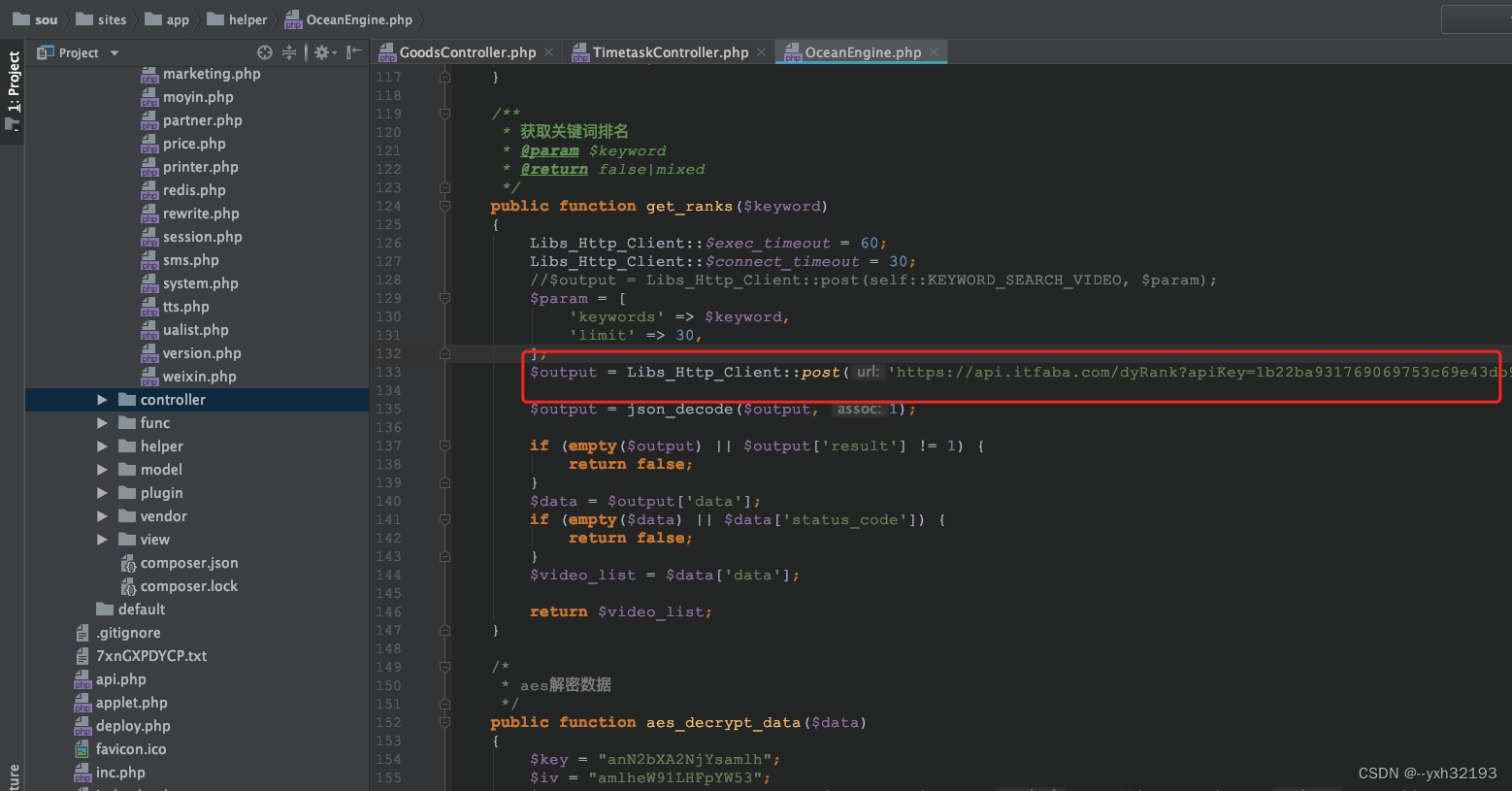
Task: Click the Structure tool window button
Action: [13, 776]
